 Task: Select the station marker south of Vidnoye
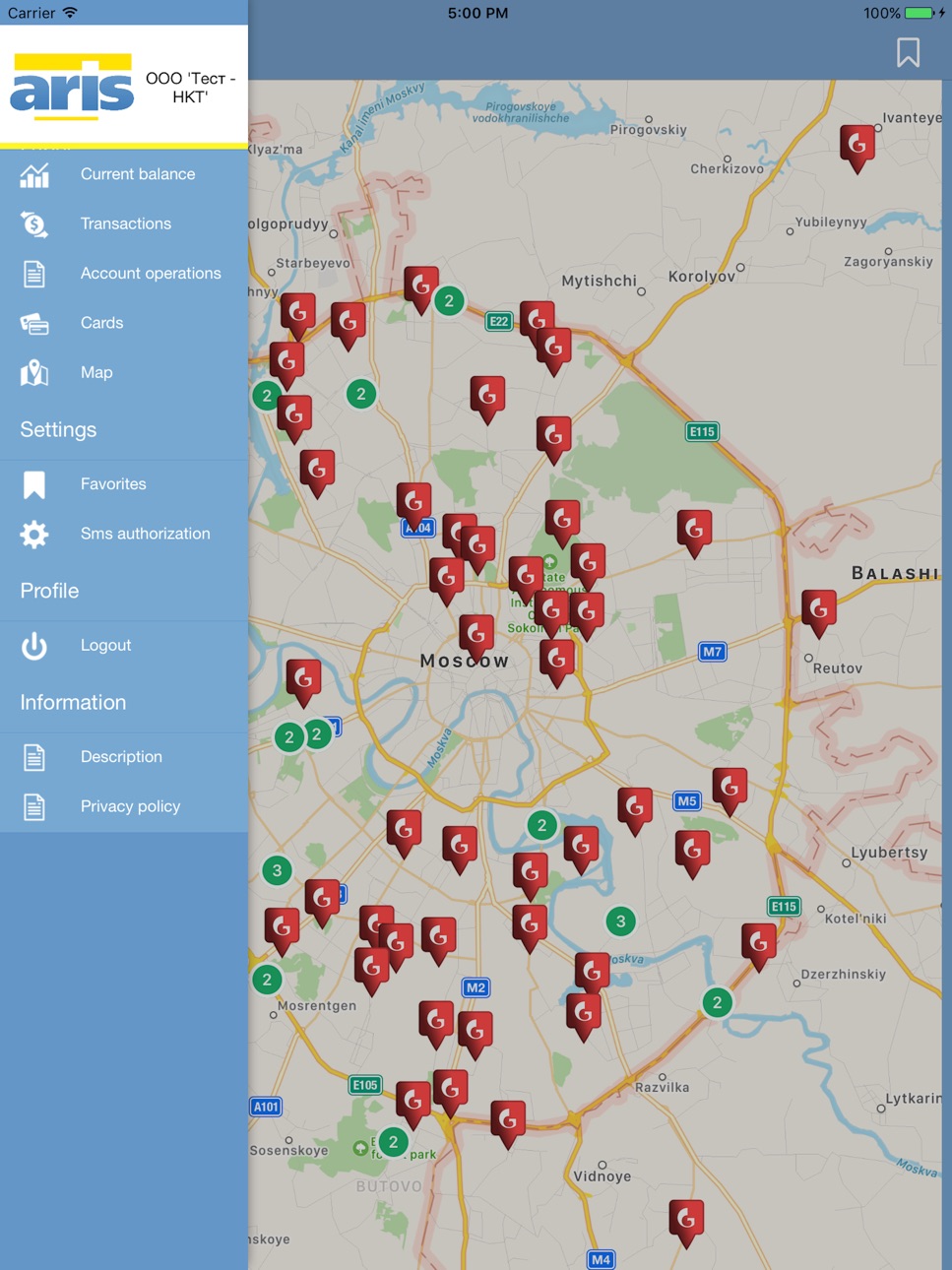coord(686,1224)
